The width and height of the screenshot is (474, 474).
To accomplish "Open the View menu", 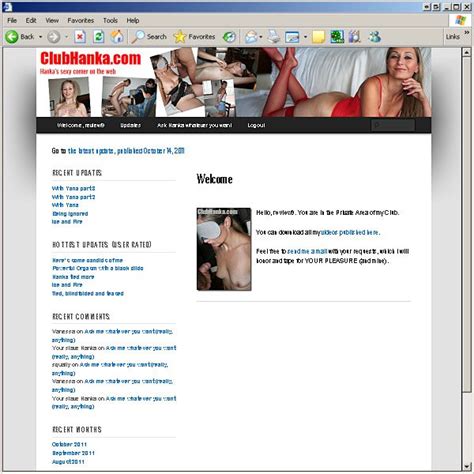I will tap(52, 20).
